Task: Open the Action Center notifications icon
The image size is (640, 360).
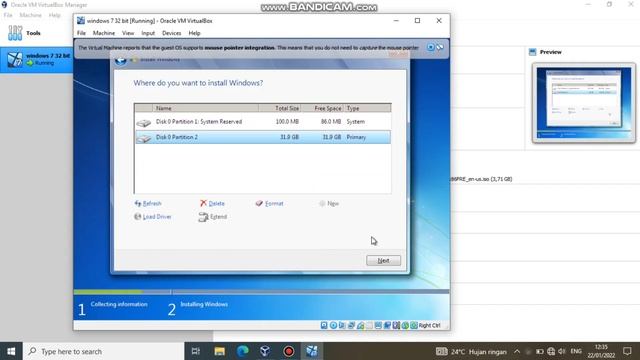Action: (627, 351)
